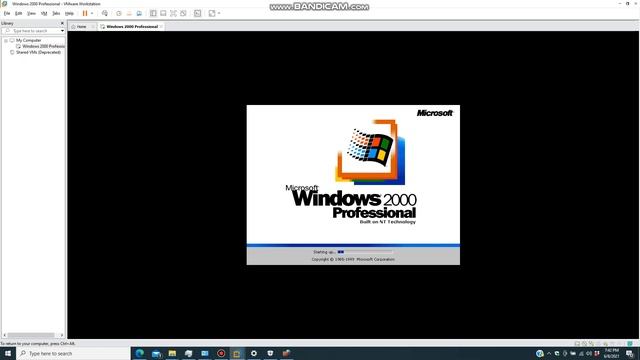Open the VM menu
This screenshot has height=360, width=640.
pos(44,13)
